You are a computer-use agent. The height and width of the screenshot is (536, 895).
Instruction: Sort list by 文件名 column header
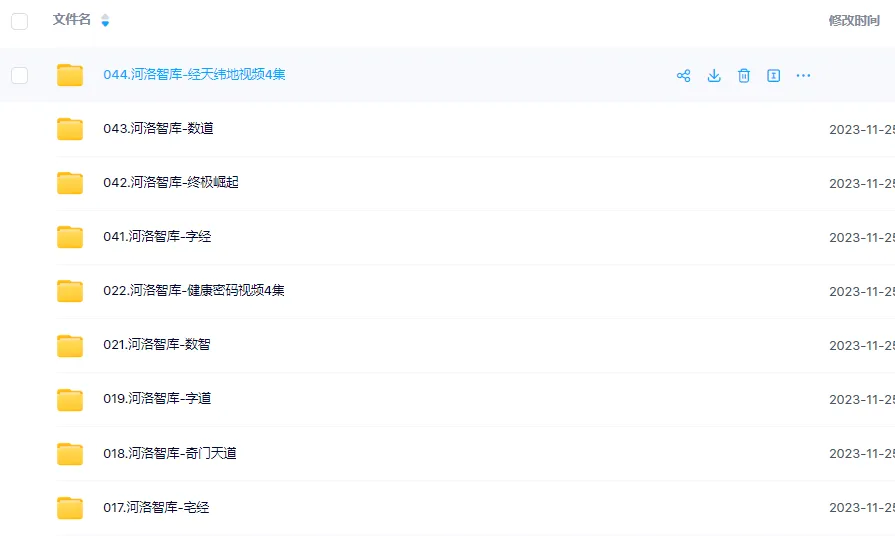tap(72, 20)
